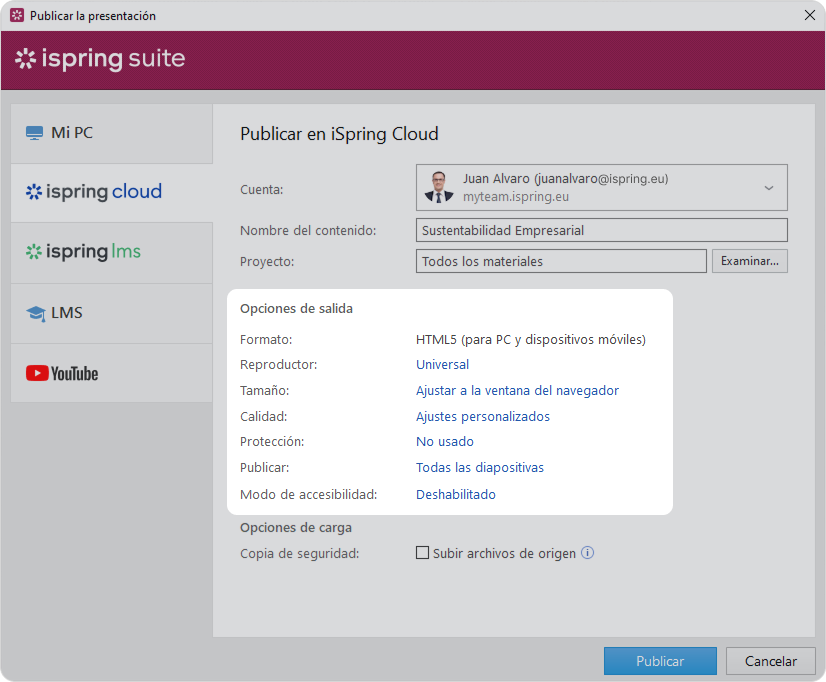Screen dimensions: 826x682
Task: Switch to the YouTube publishing tab
Action: pyautogui.click(x=112, y=373)
